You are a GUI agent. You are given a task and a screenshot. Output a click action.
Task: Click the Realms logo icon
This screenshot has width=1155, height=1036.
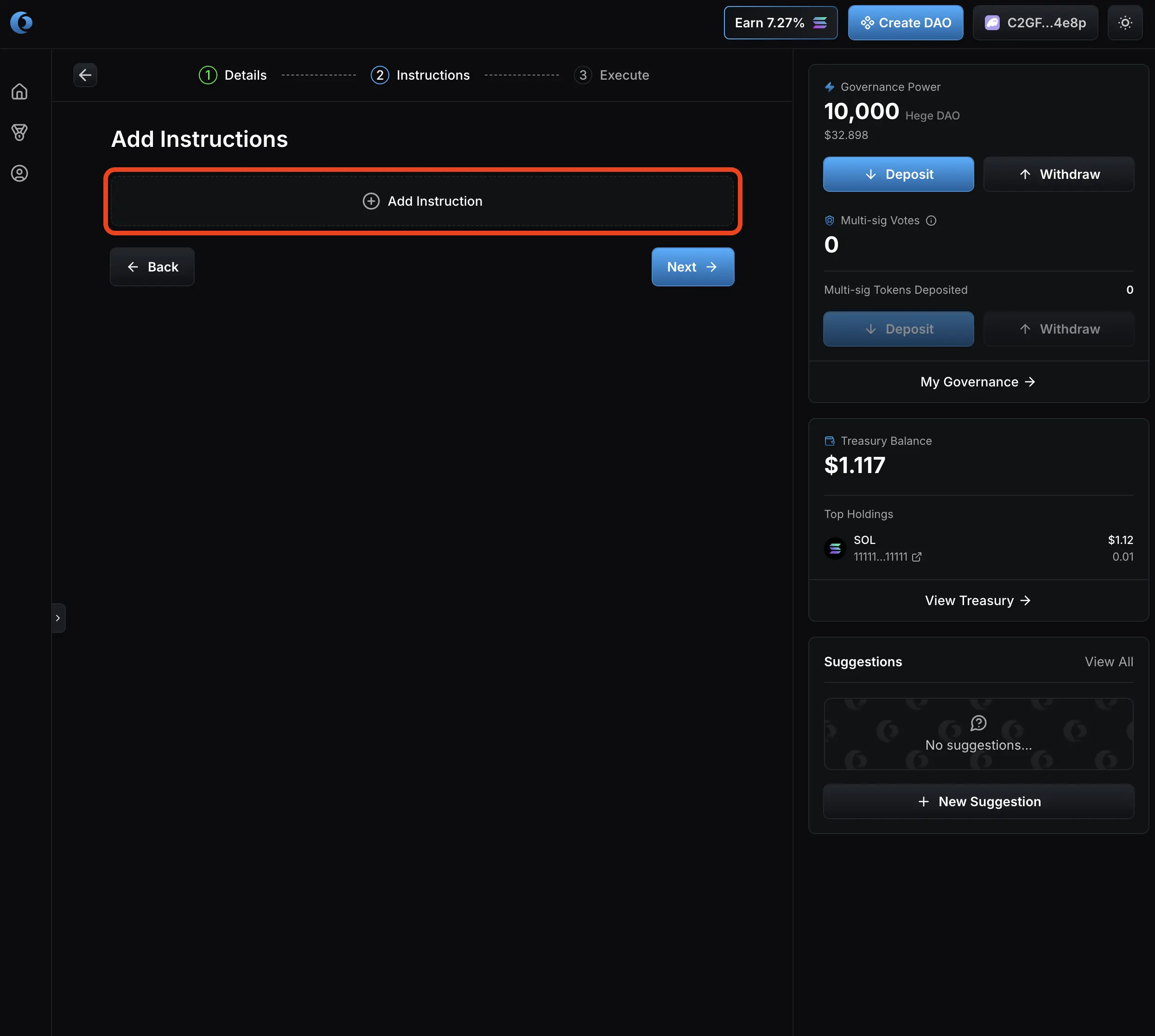22,23
